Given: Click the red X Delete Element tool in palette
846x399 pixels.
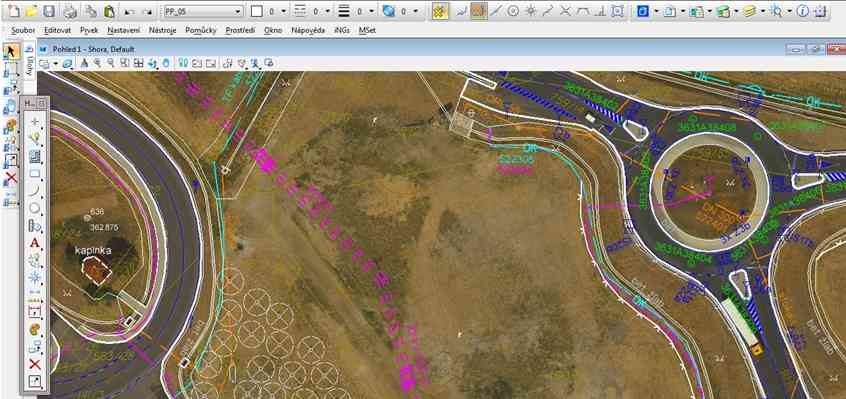Looking at the screenshot, I should click(x=35, y=364).
